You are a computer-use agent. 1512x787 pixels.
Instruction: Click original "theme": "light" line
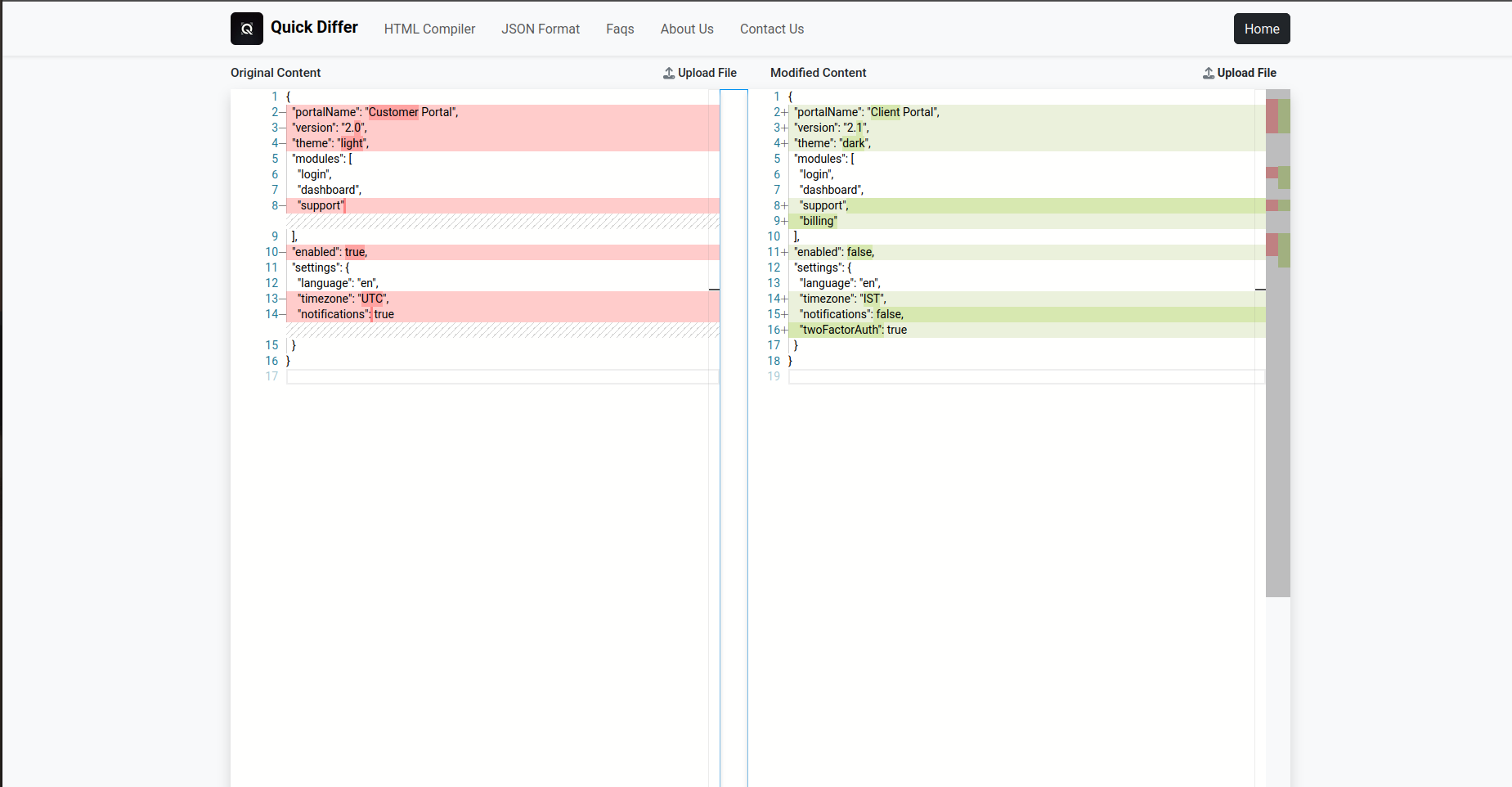[502, 143]
